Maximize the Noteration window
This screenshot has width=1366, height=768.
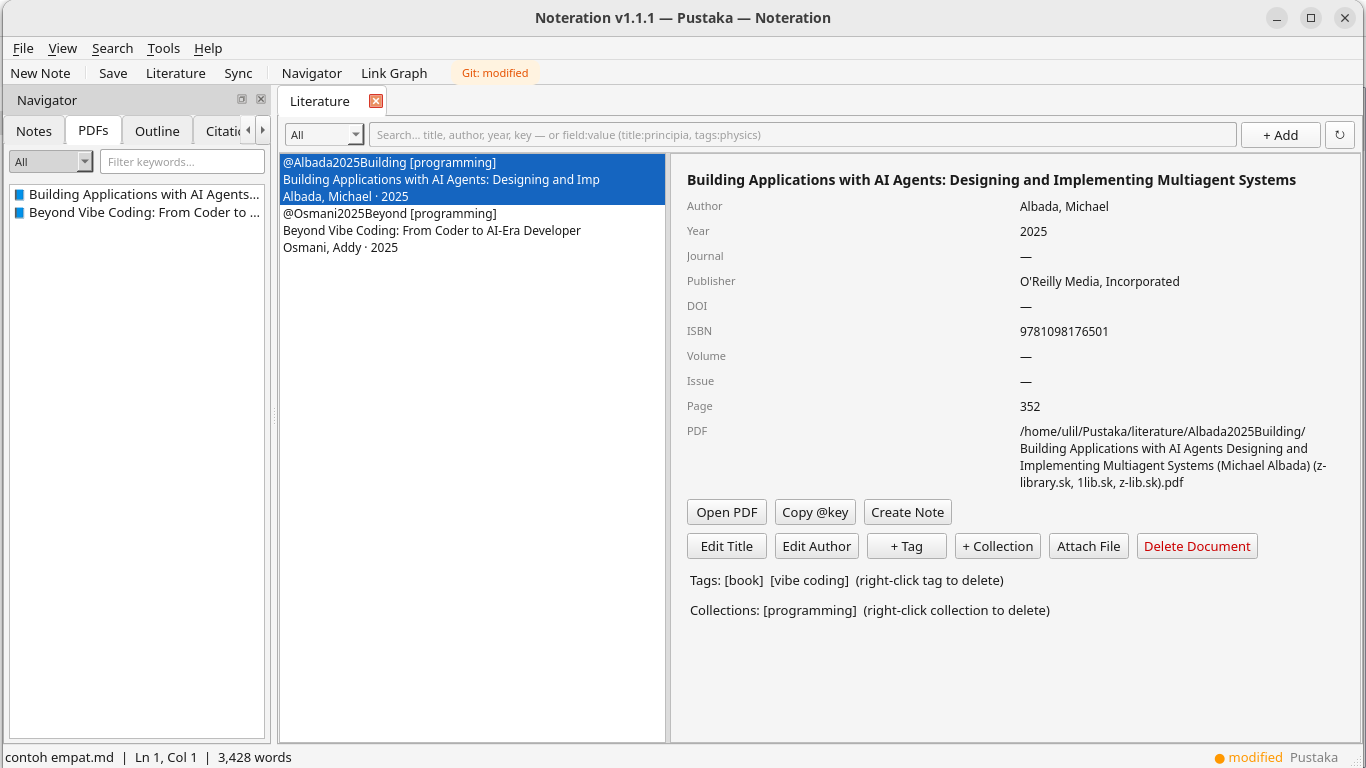coord(1311,18)
